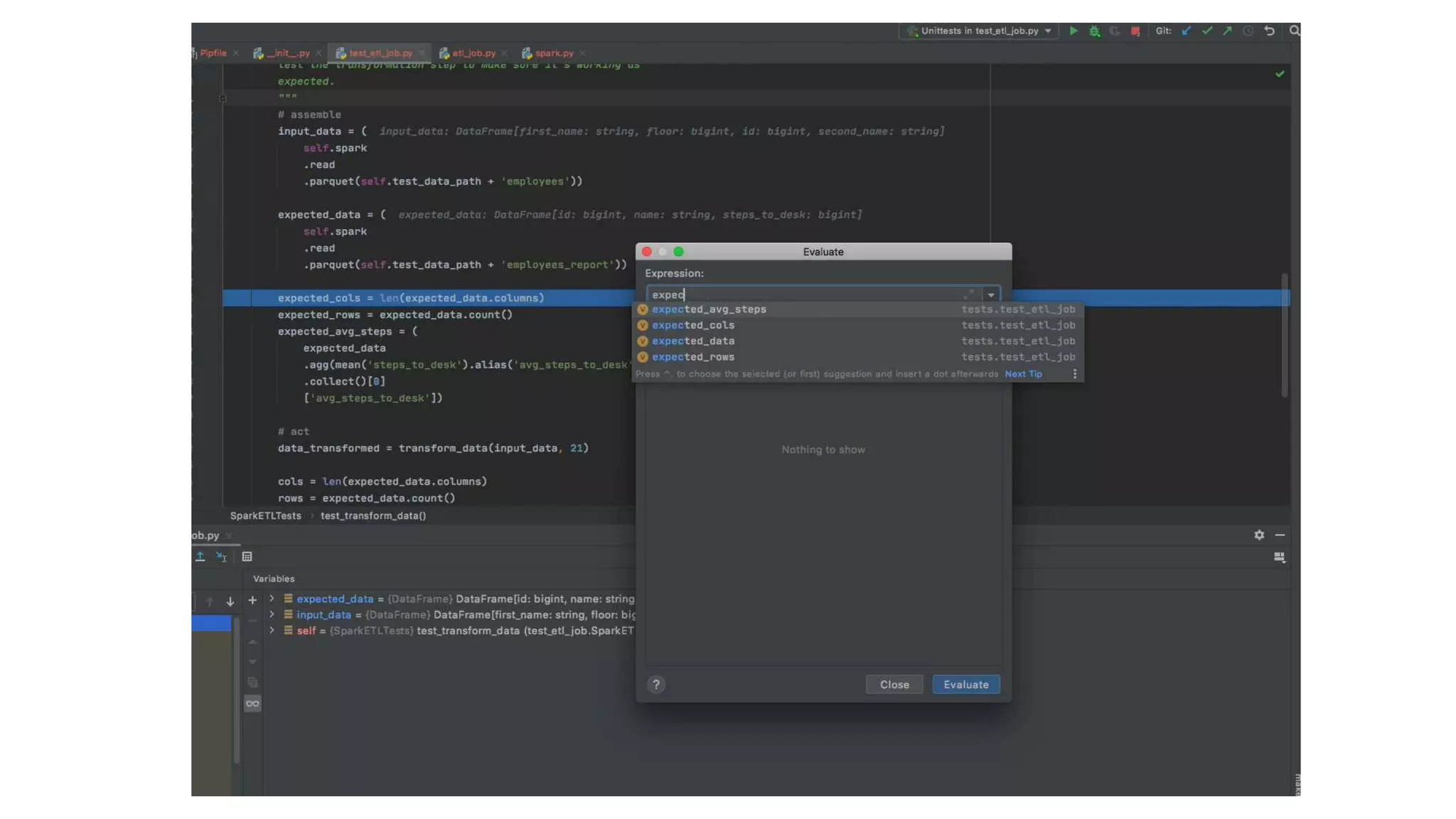1456x819 pixels.
Task: Click the editor vertical scrollbar
Action: 1284,334
